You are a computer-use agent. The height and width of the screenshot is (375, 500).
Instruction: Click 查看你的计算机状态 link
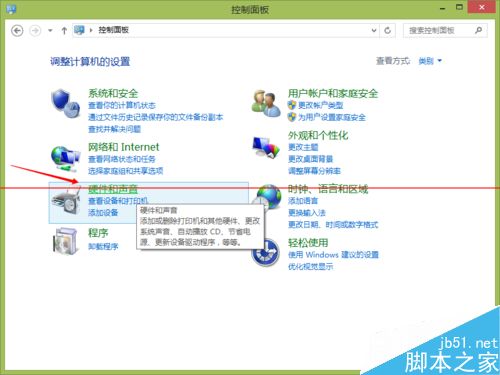click(x=122, y=105)
